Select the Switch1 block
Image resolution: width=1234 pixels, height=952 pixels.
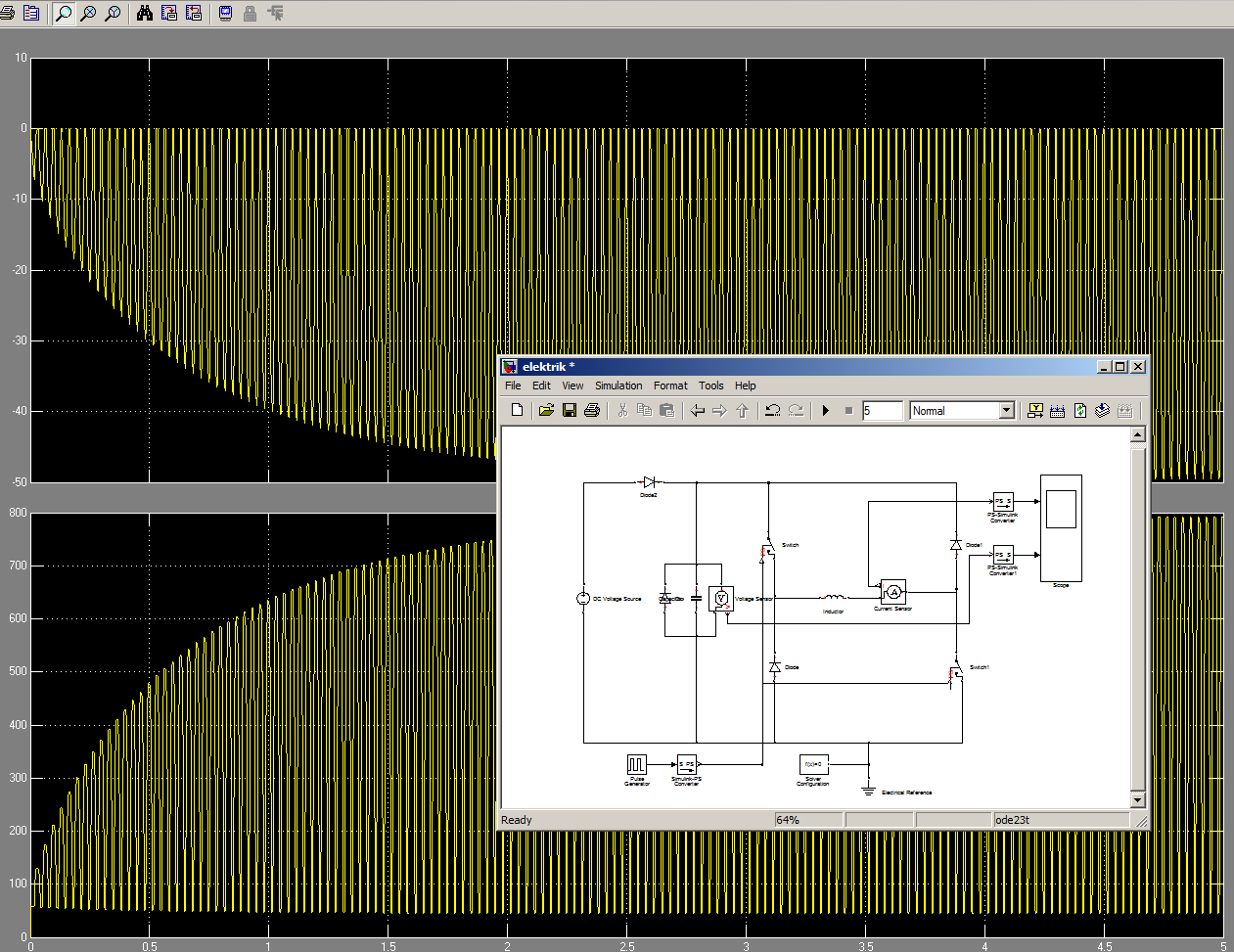pos(956,673)
